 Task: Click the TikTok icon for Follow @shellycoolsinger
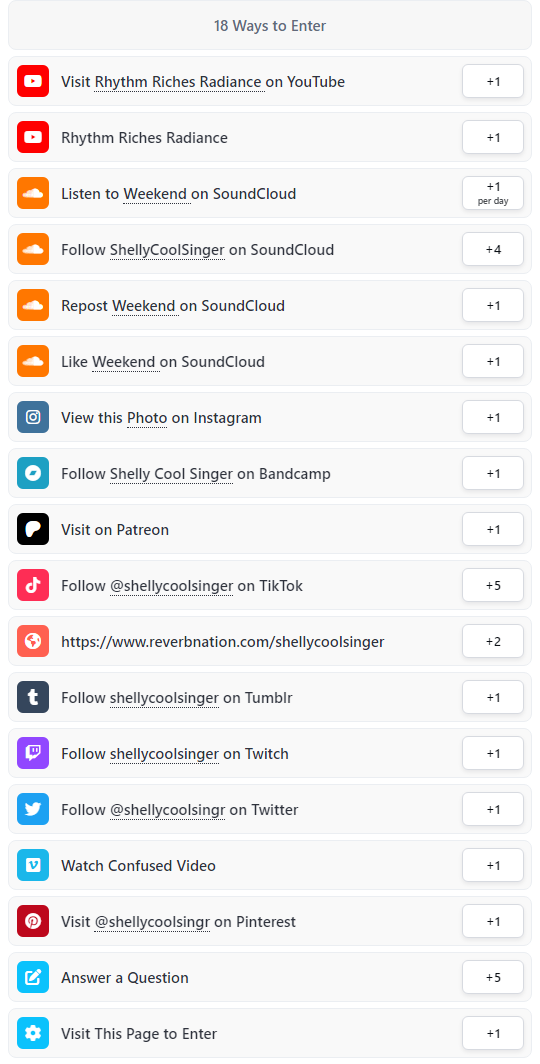(33, 585)
